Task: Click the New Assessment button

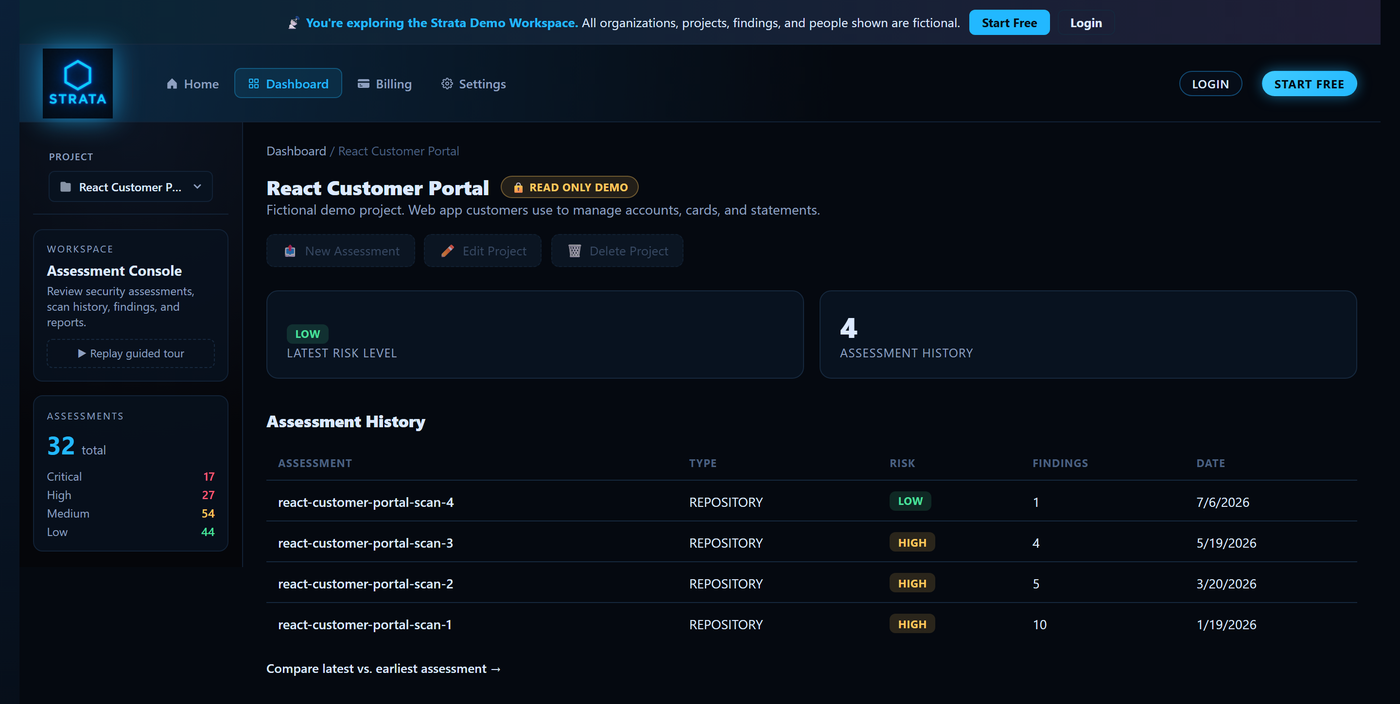Action: point(340,251)
